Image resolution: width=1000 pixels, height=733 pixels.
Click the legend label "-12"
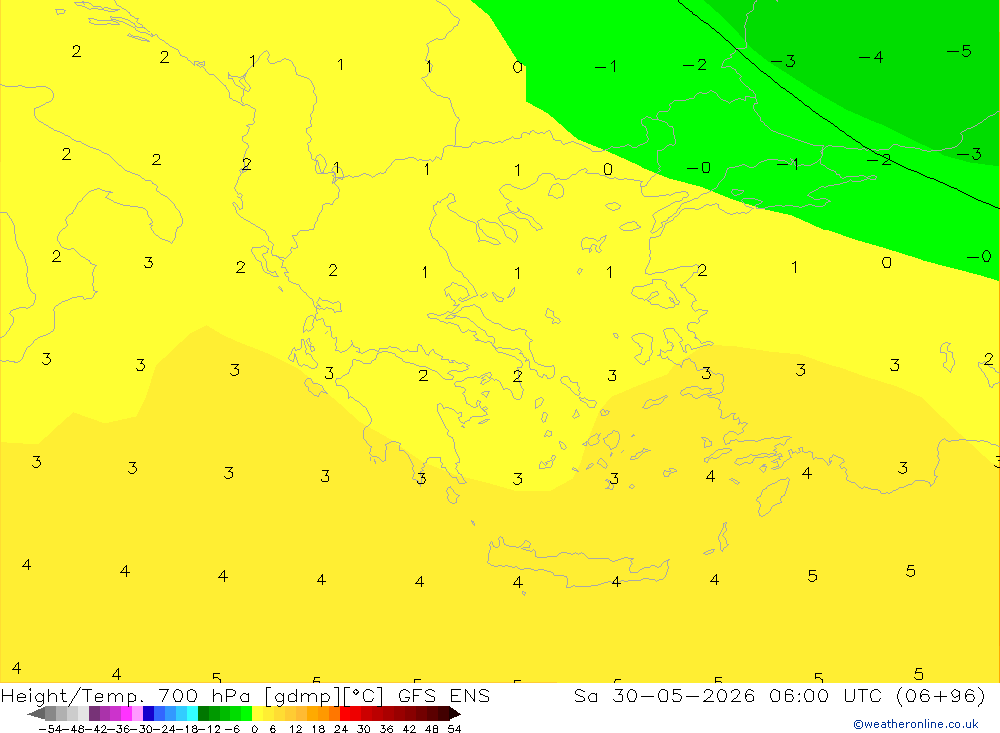click(210, 729)
